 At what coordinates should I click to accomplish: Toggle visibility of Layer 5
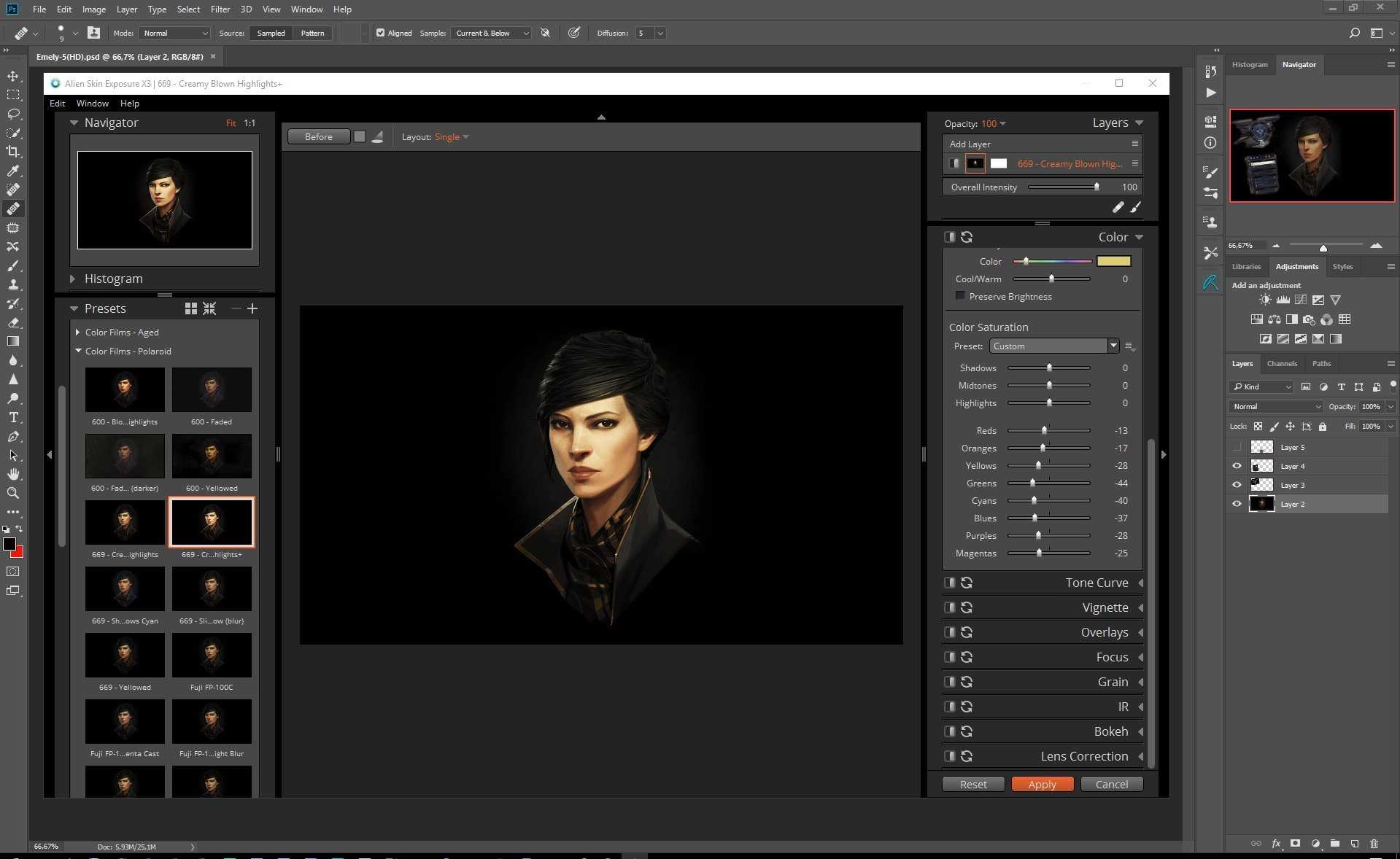click(1237, 447)
